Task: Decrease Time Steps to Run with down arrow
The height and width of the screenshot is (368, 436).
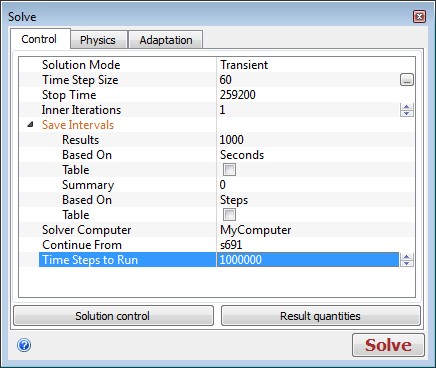Action: click(406, 263)
